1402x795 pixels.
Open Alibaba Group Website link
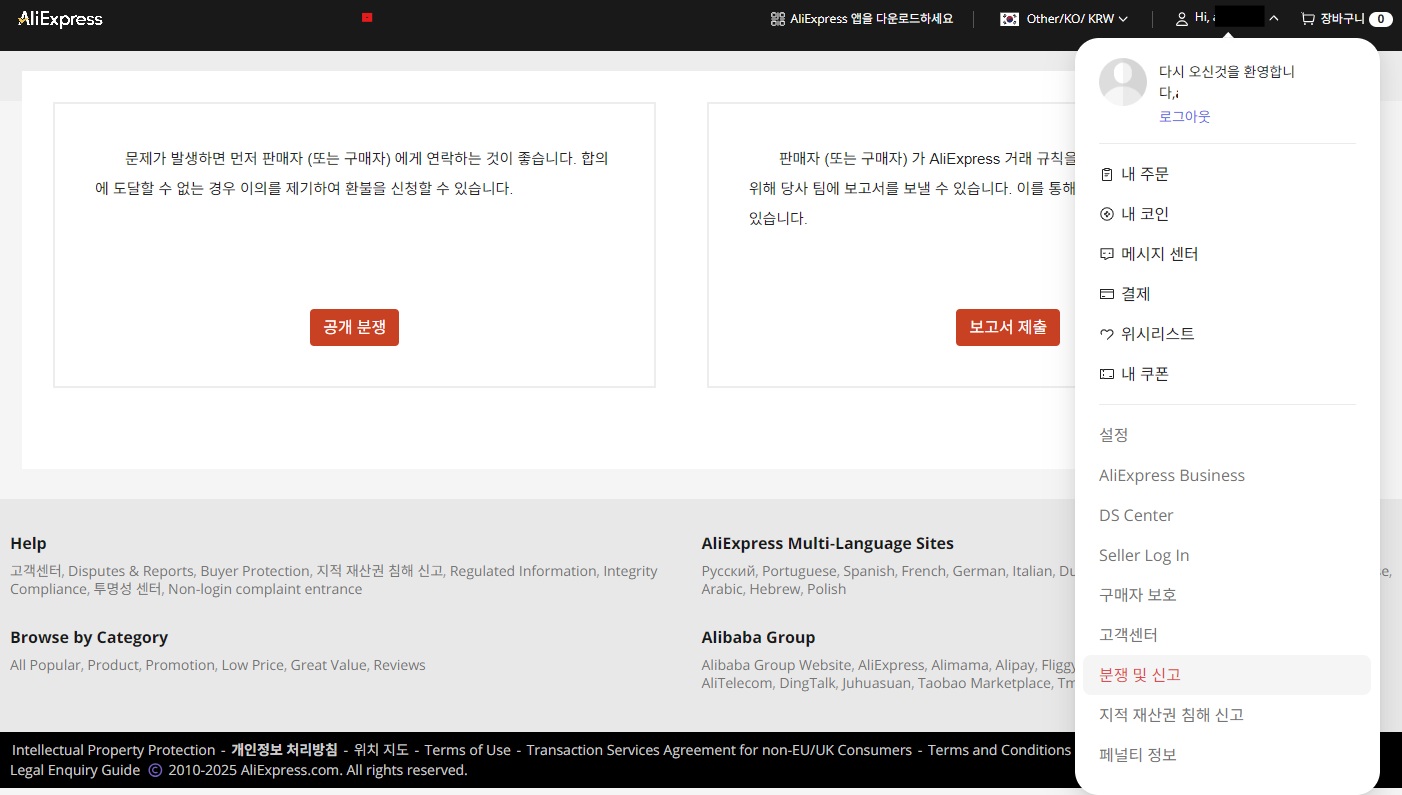776,665
